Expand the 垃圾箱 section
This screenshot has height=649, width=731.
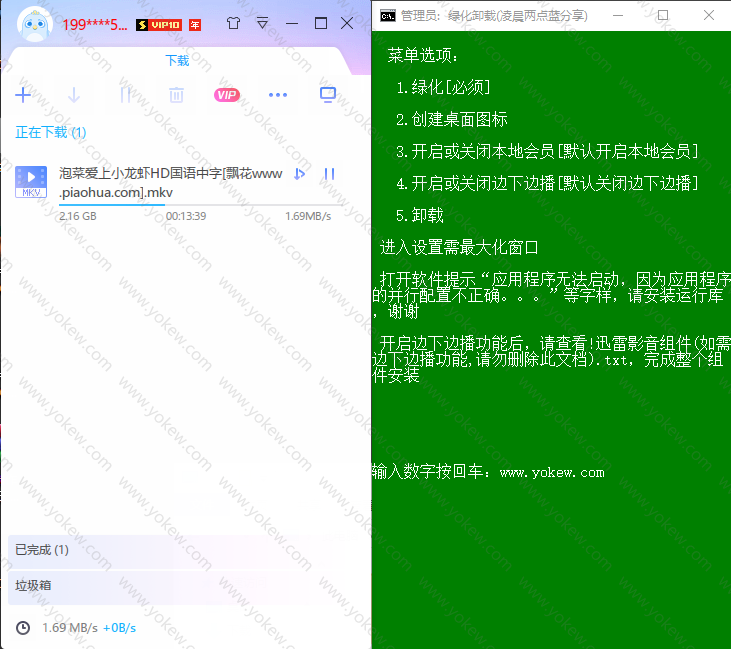coord(33,585)
